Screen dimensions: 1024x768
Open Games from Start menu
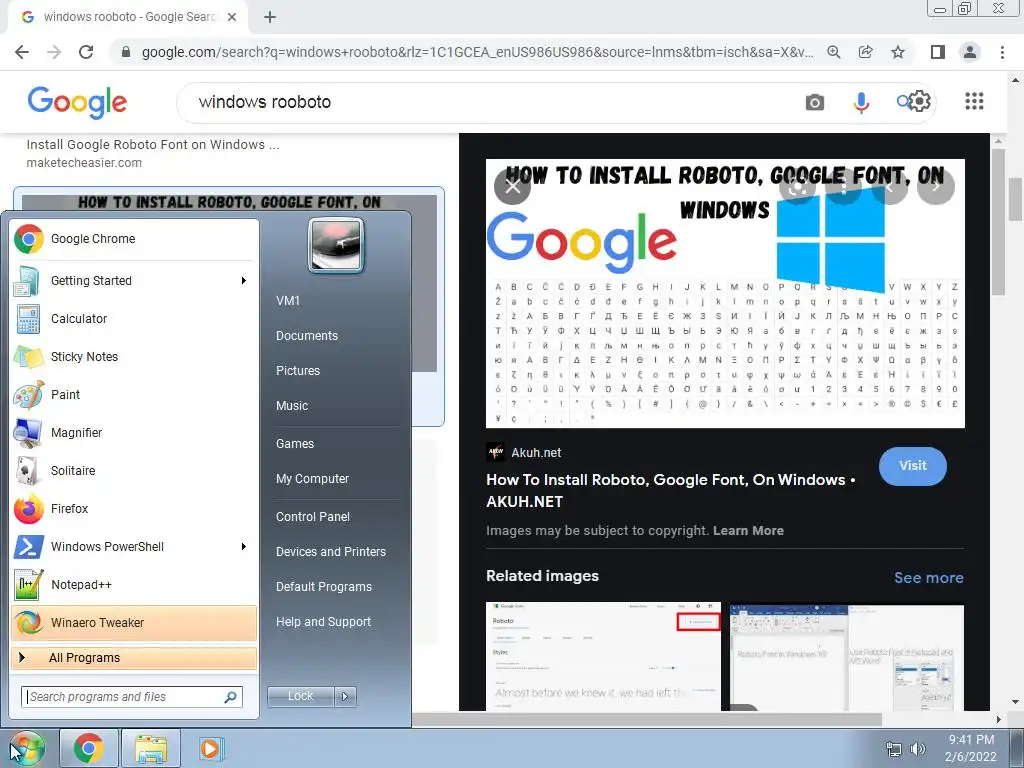point(295,444)
